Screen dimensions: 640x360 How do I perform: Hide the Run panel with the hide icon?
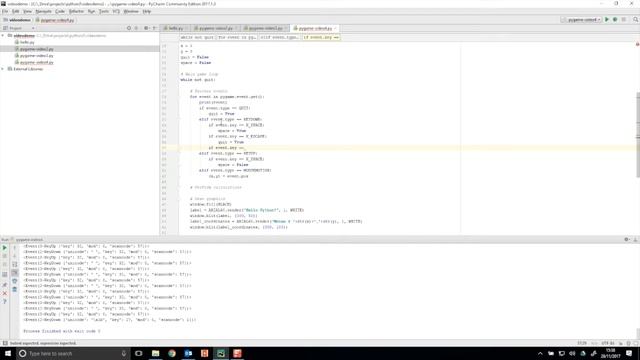coord(635,240)
